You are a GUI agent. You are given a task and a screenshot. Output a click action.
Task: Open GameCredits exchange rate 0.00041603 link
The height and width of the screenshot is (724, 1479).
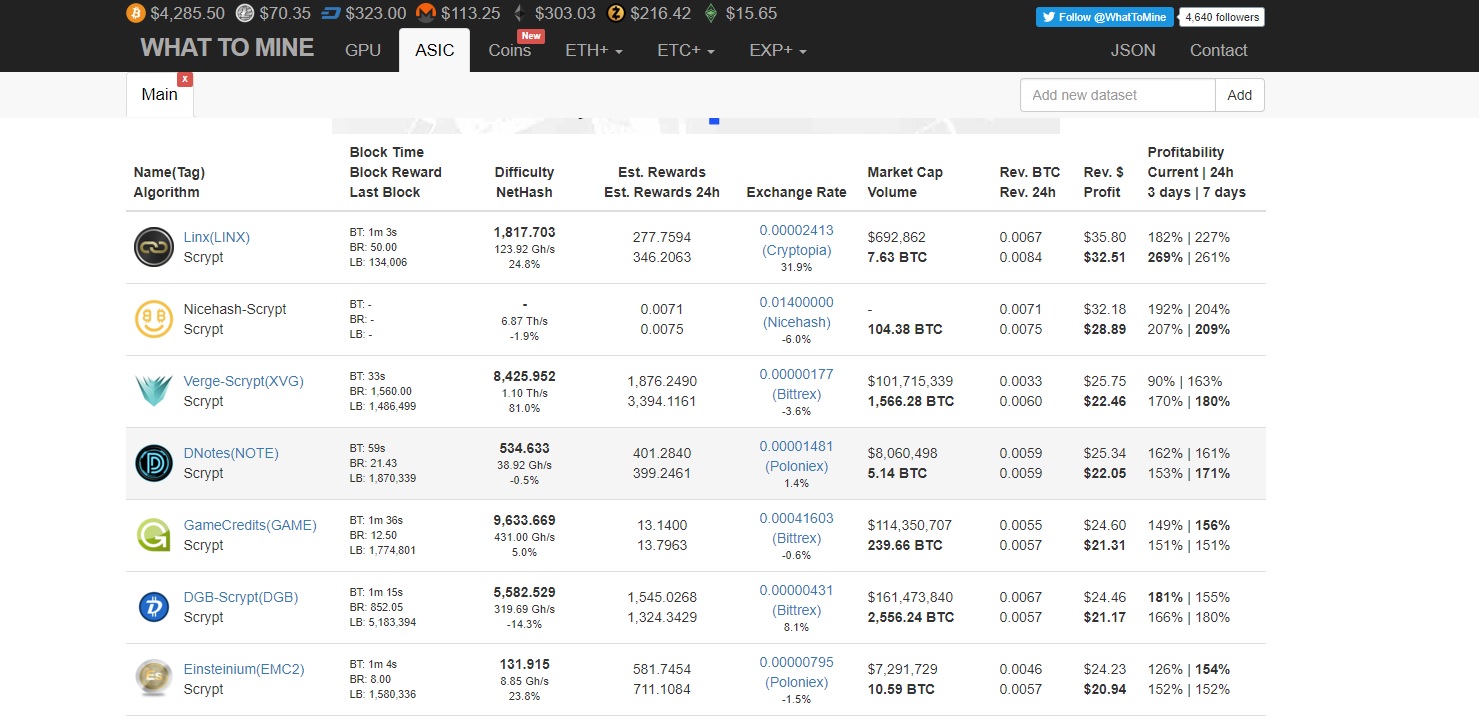796,518
